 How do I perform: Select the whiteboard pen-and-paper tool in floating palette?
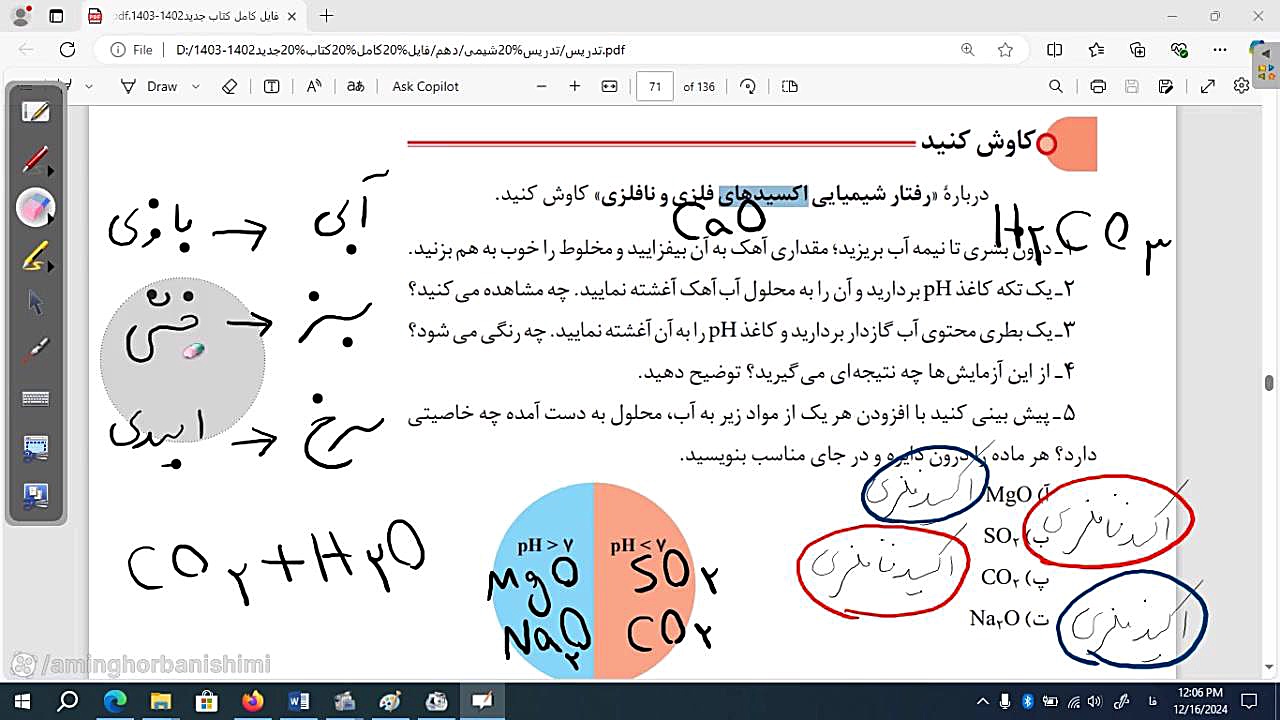pos(36,112)
